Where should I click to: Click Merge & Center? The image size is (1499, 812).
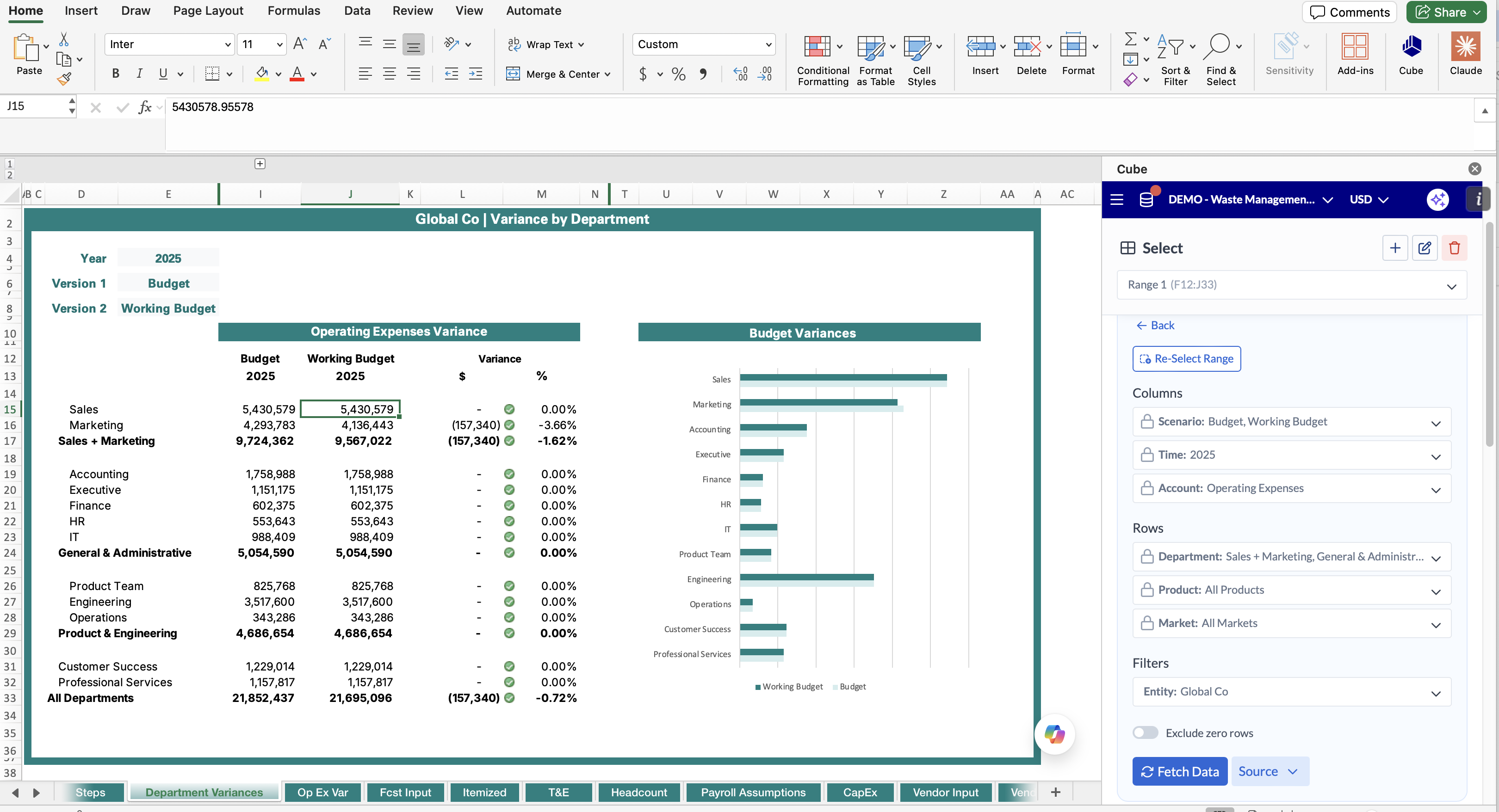(x=558, y=74)
